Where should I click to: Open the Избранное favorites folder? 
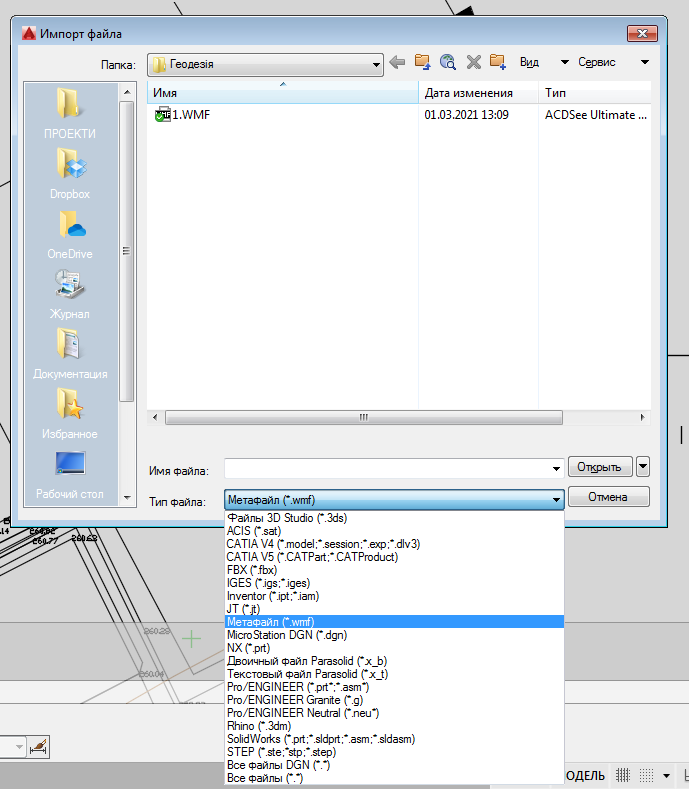[70, 413]
